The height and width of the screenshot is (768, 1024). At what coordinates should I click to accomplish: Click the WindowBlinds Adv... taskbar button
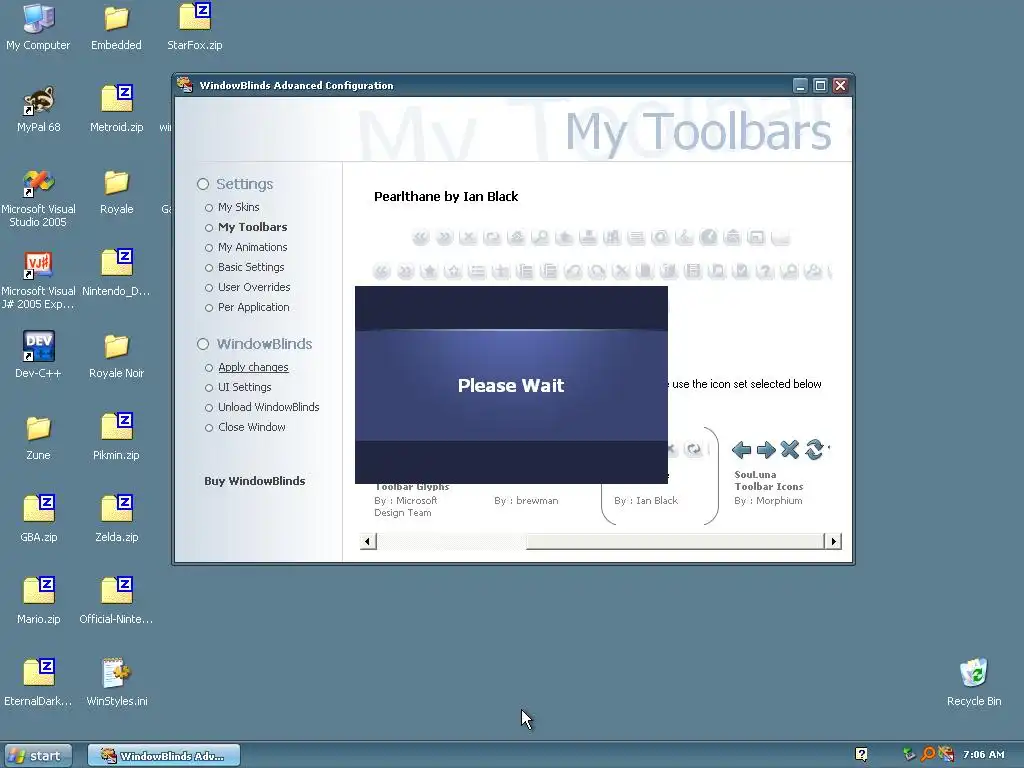(164, 756)
